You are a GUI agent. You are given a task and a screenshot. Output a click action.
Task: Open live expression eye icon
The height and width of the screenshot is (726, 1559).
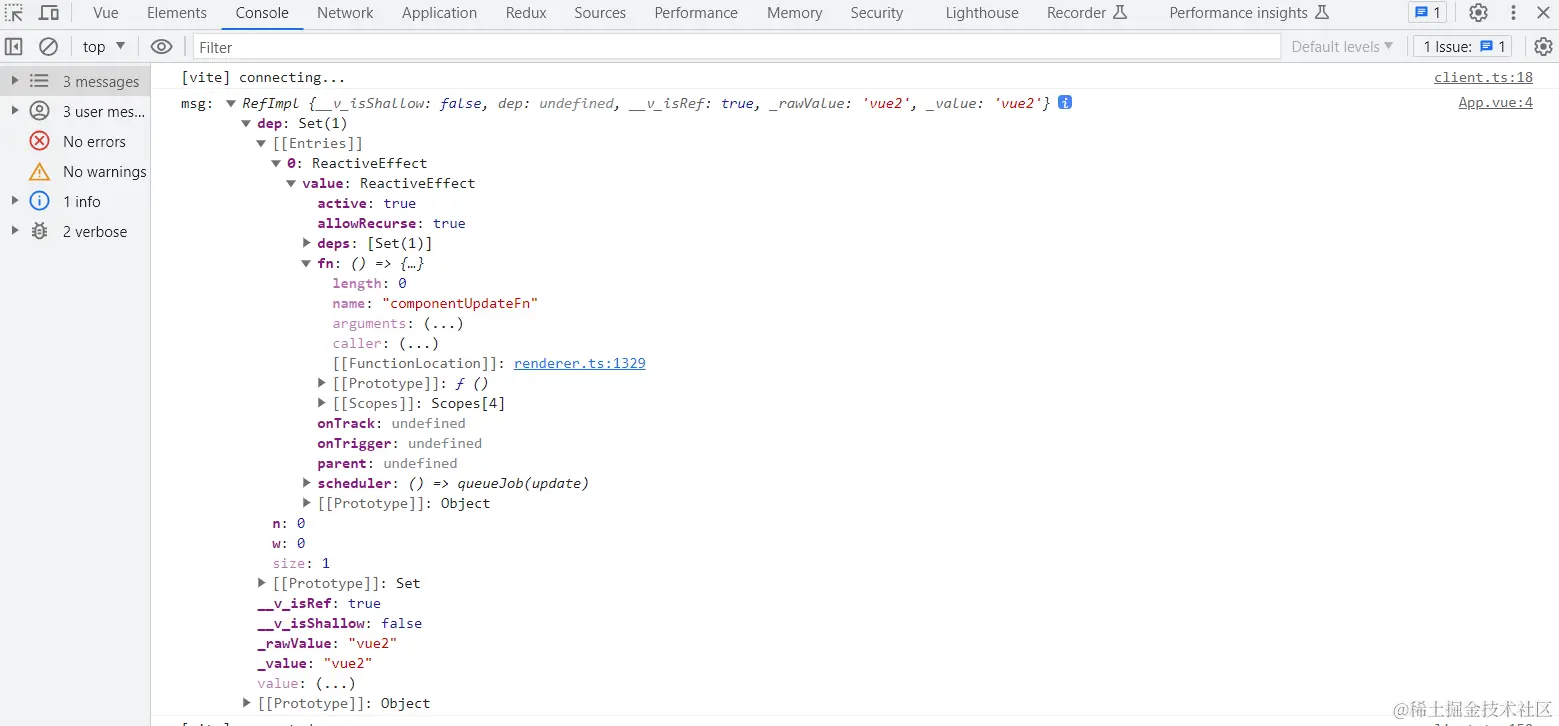tap(161, 47)
